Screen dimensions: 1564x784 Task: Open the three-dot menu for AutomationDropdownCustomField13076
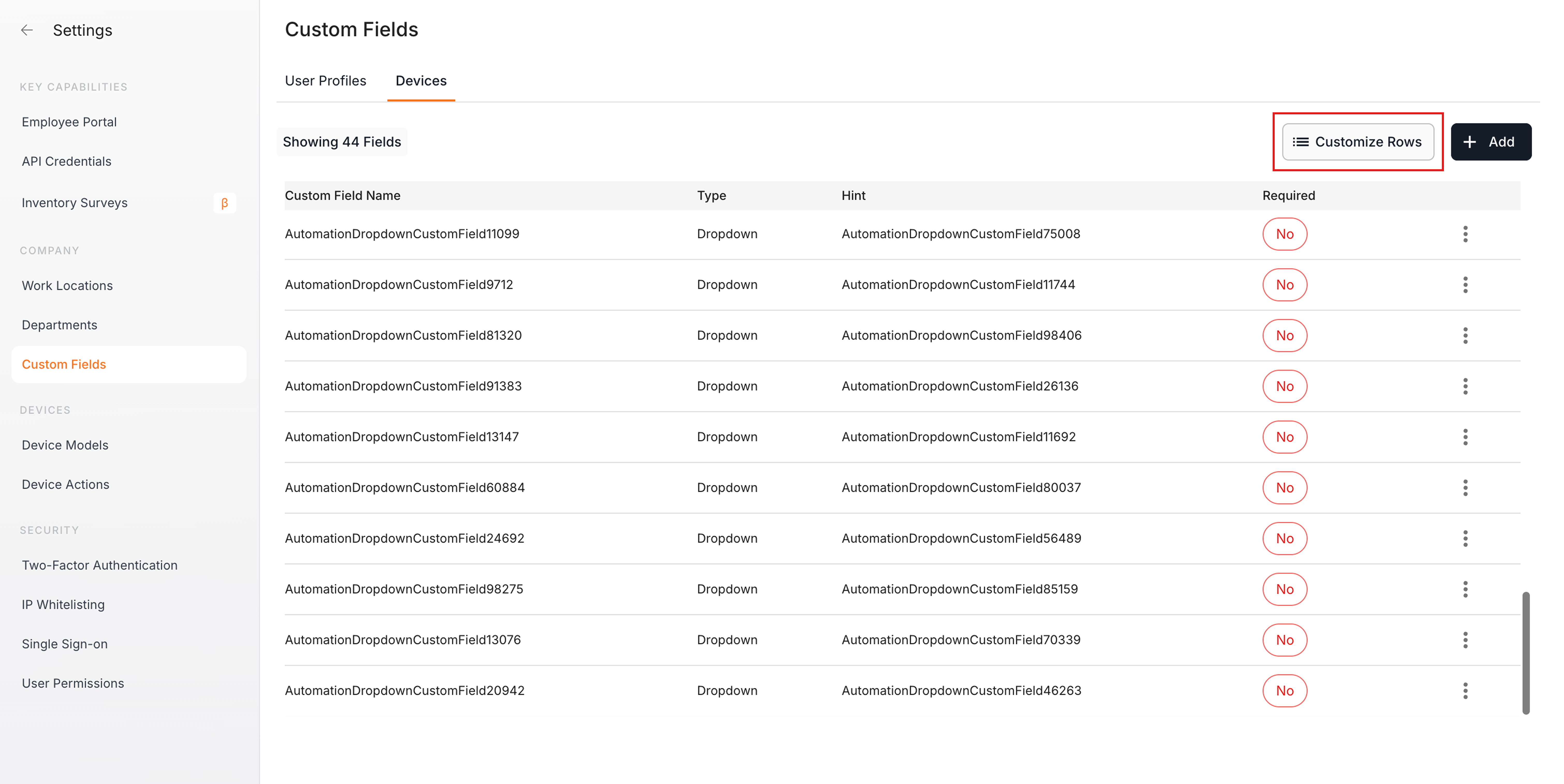(x=1465, y=640)
